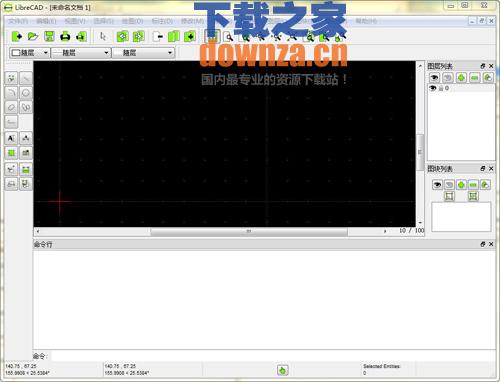Rename the active block
500x382 pixels.
pyautogui.click(x=485, y=184)
